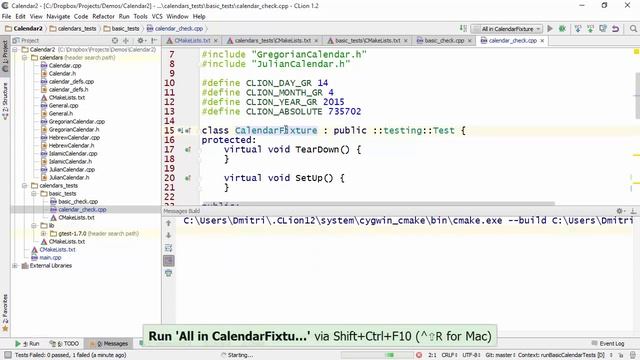The height and width of the screenshot is (360, 640).
Task: Click scroll-from-source target icon in Project panel
Action: tap(115, 40)
